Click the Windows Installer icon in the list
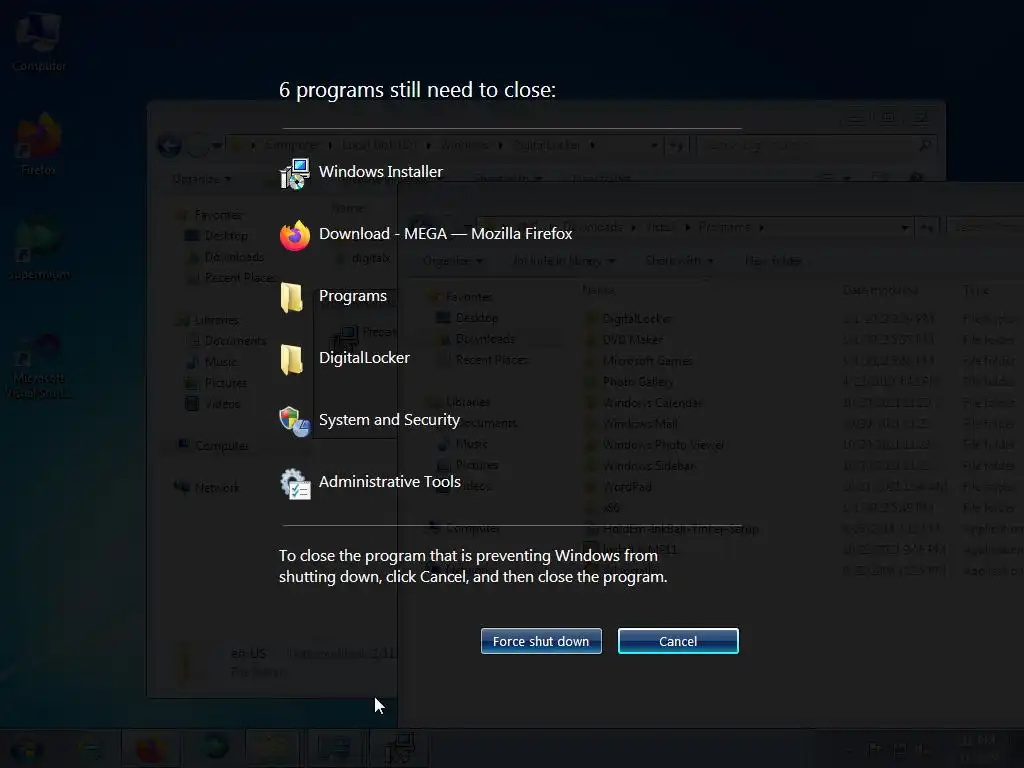 click(x=295, y=174)
